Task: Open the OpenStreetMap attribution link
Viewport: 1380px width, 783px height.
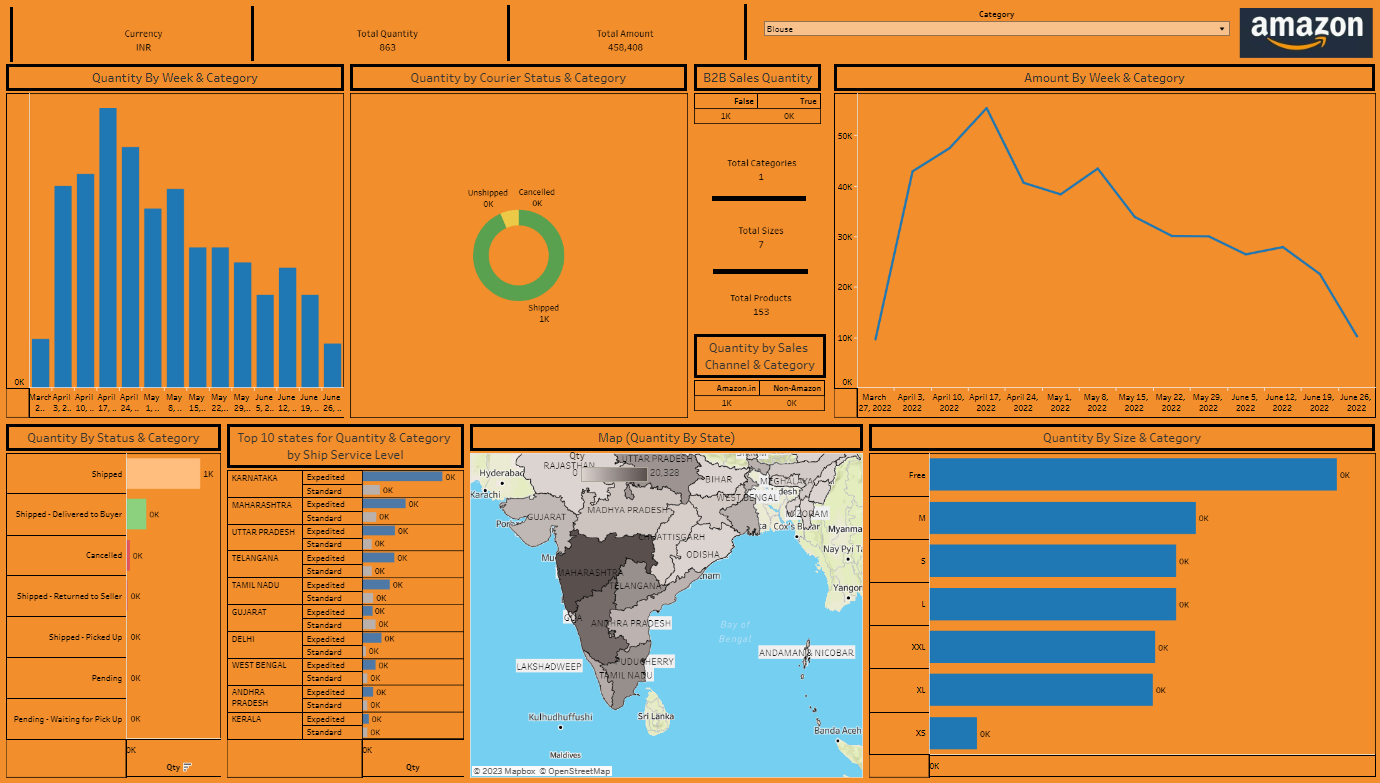Action: [x=575, y=771]
